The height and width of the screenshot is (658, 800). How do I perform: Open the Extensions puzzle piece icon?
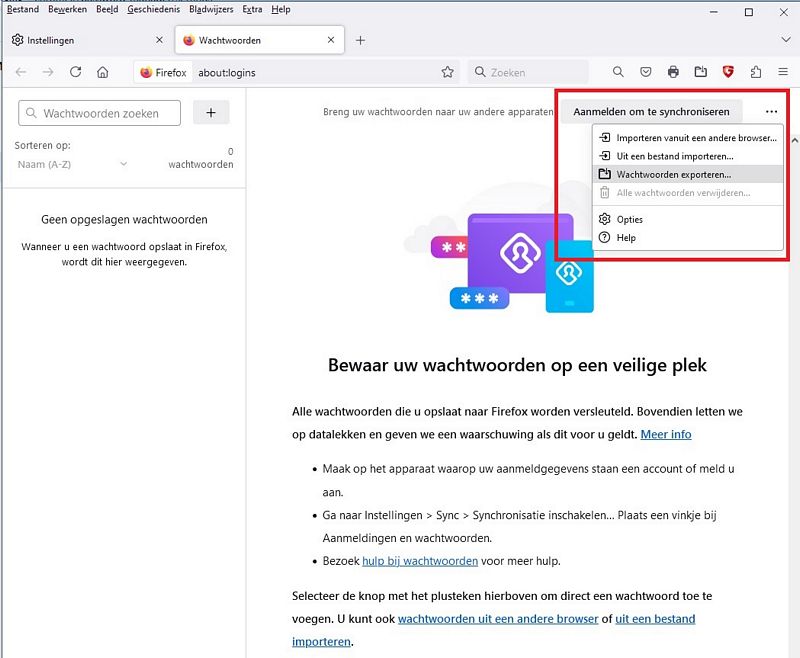(756, 72)
